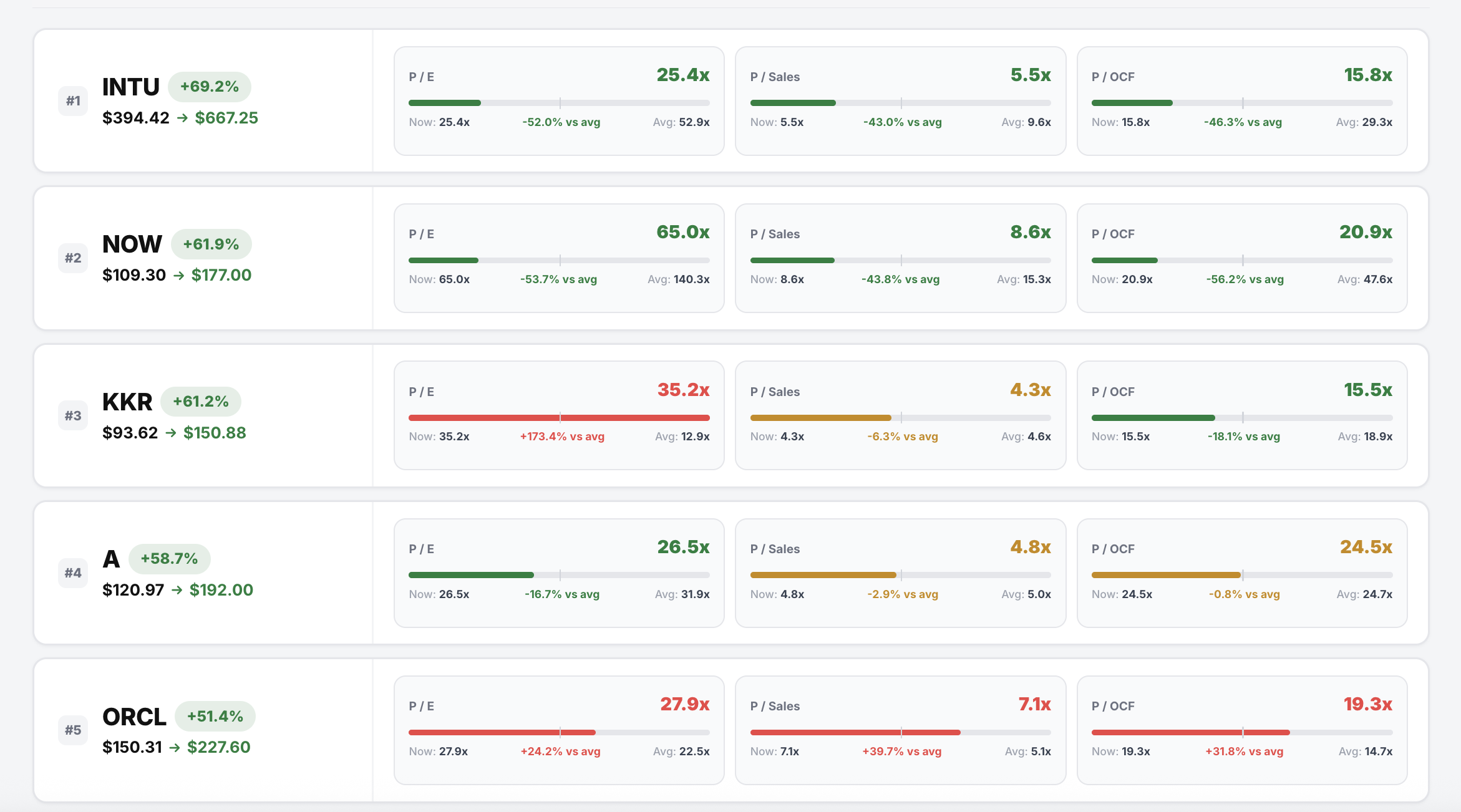The height and width of the screenshot is (812, 1461).
Task: Click KKR's red P/E valuation bar
Action: coord(558,418)
